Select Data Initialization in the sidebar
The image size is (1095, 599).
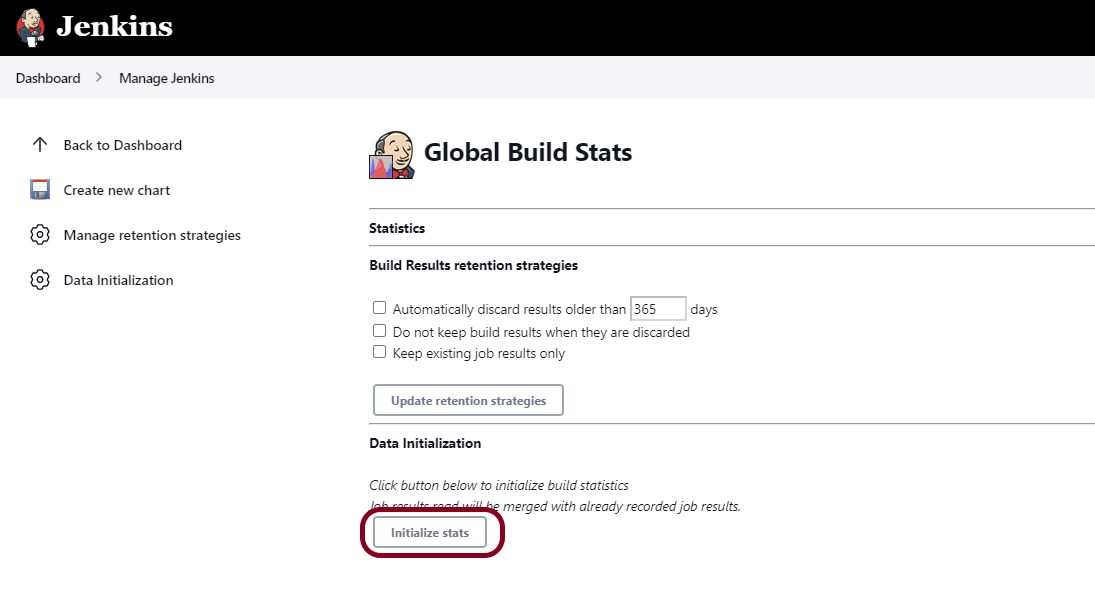pyautogui.click(x=118, y=280)
